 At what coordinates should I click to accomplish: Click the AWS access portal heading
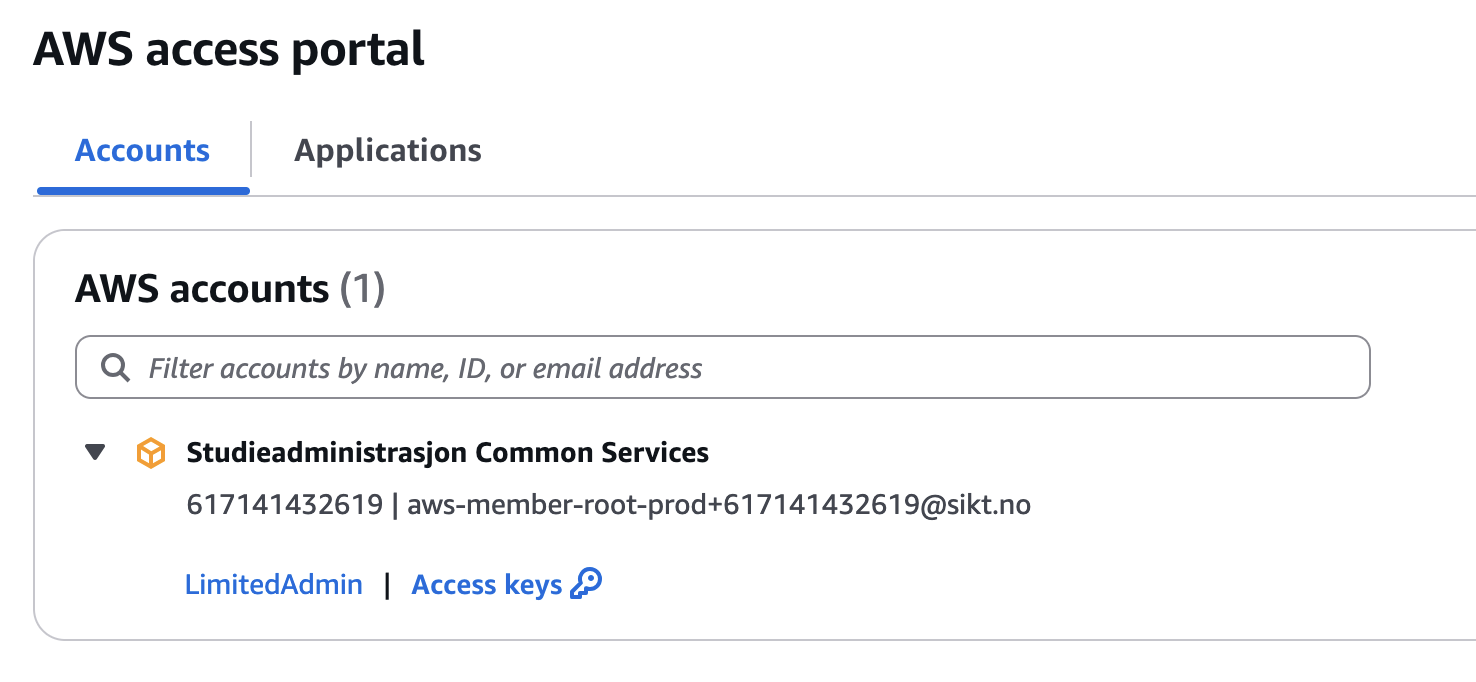[x=229, y=48]
